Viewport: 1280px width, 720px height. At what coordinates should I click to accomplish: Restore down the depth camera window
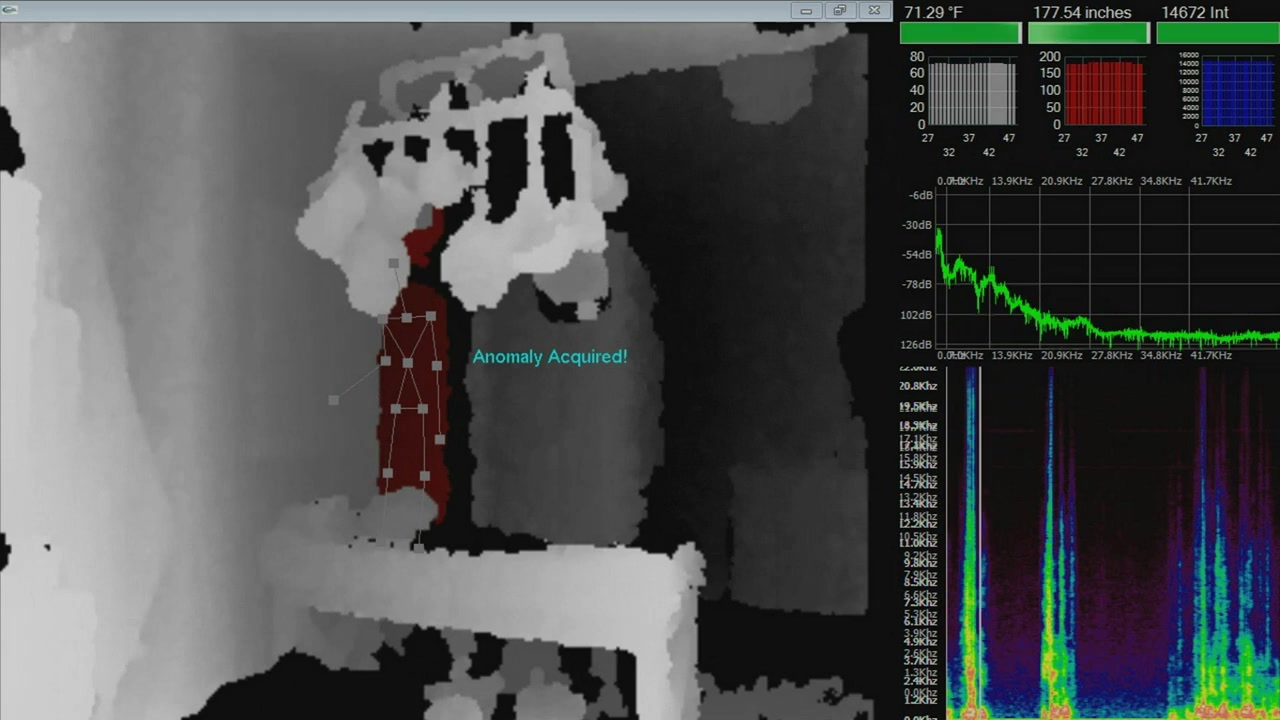[840, 11]
